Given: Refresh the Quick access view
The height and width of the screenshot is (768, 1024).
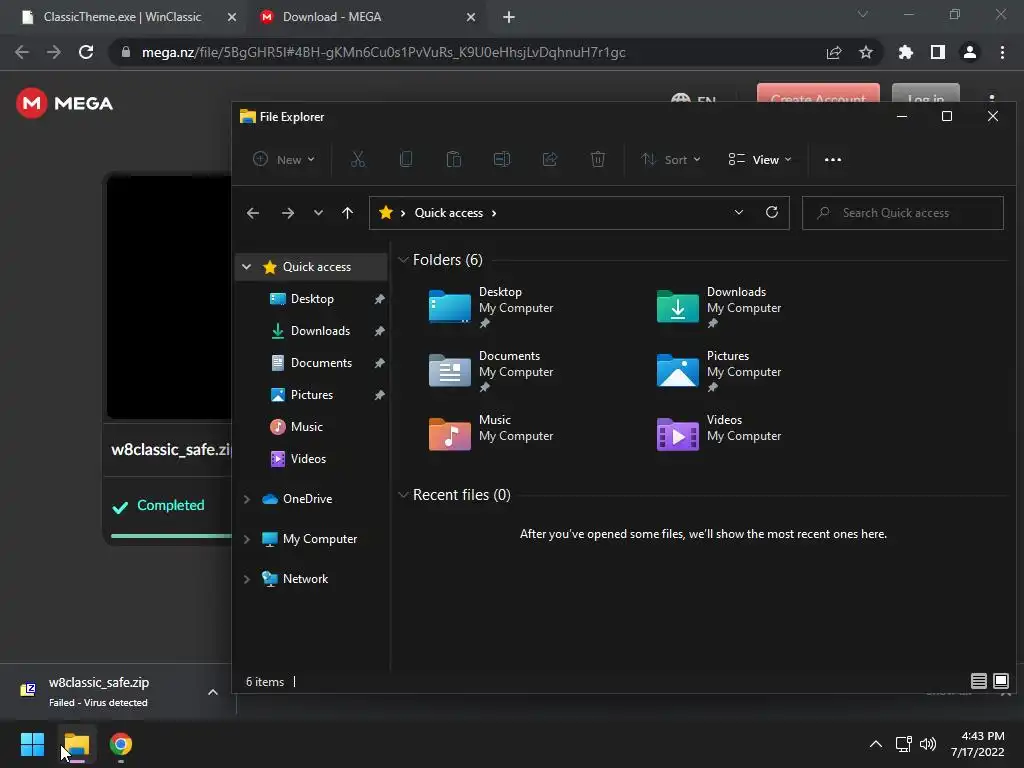Looking at the screenshot, I should click(772, 212).
